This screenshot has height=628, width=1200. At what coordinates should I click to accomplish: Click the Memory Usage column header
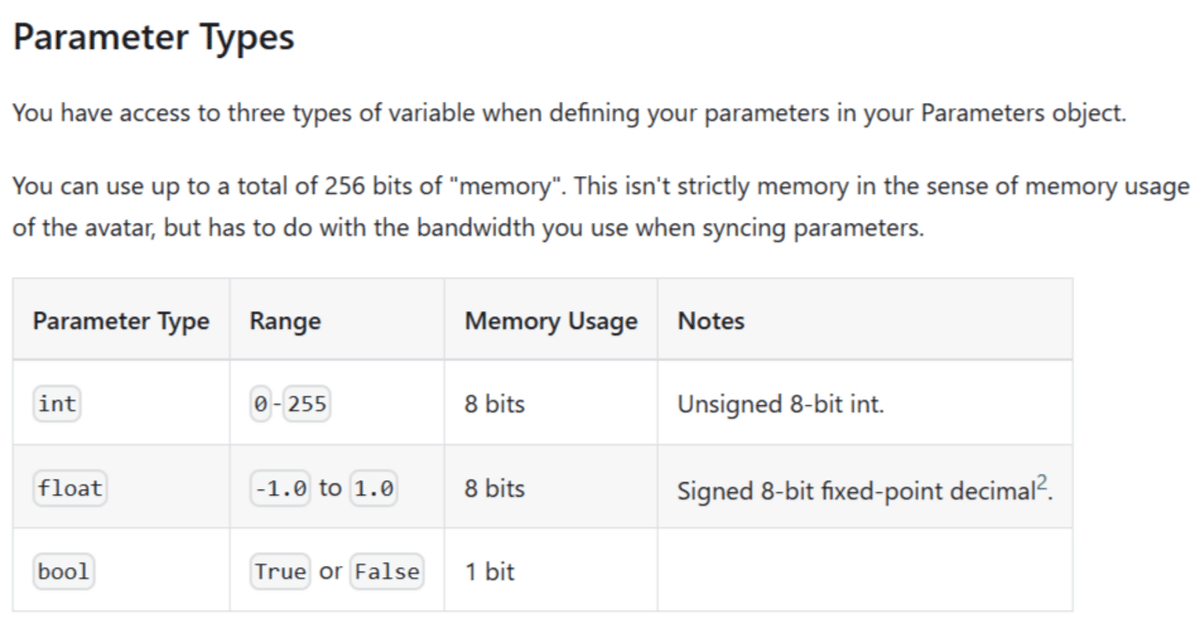tap(551, 321)
